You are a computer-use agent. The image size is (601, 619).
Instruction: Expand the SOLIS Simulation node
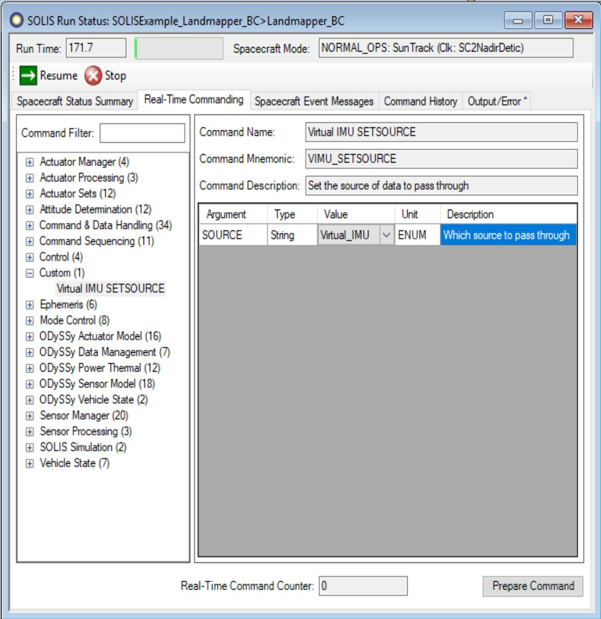pyautogui.click(x=30, y=448)
